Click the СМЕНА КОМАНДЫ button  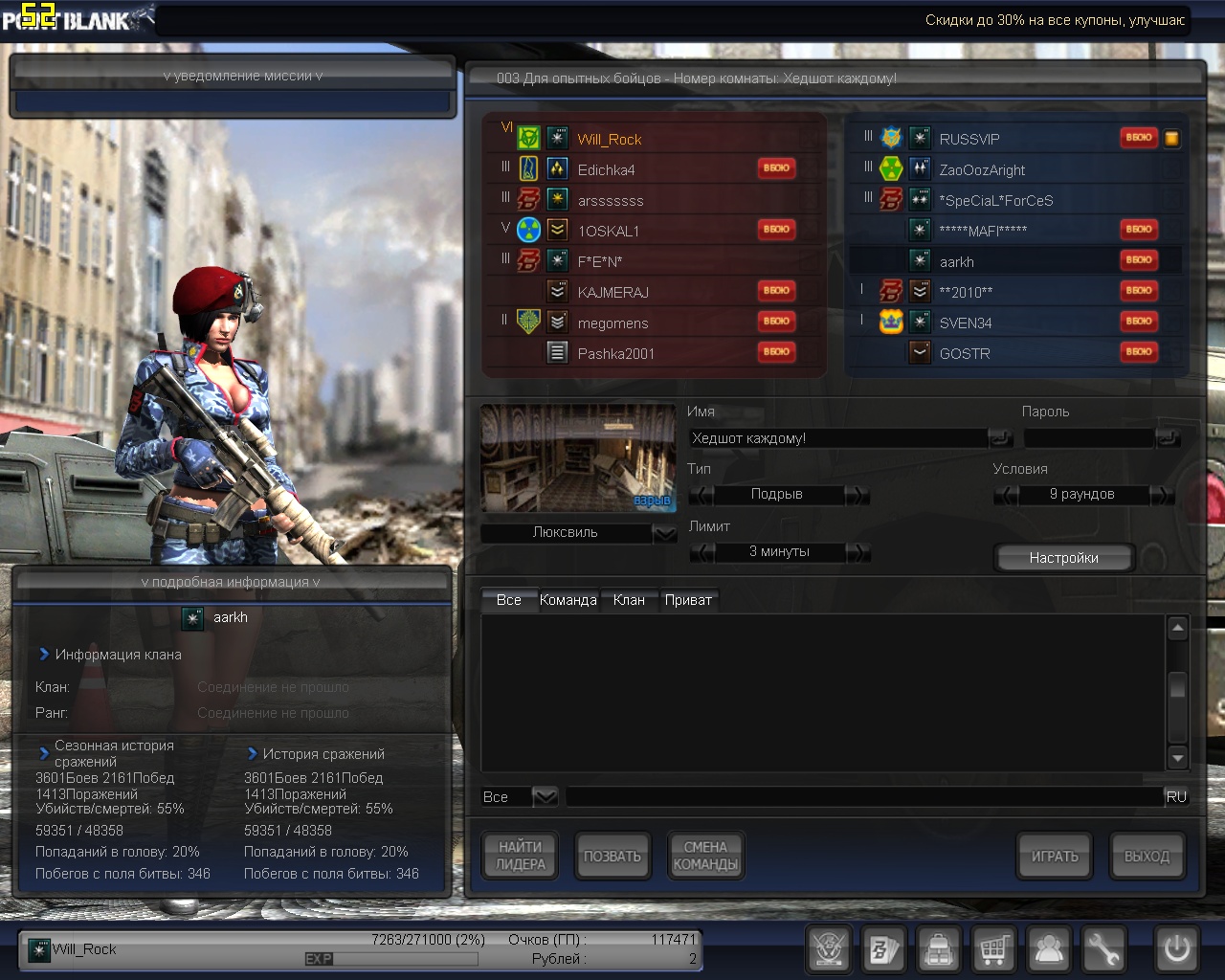click(705, 856)
